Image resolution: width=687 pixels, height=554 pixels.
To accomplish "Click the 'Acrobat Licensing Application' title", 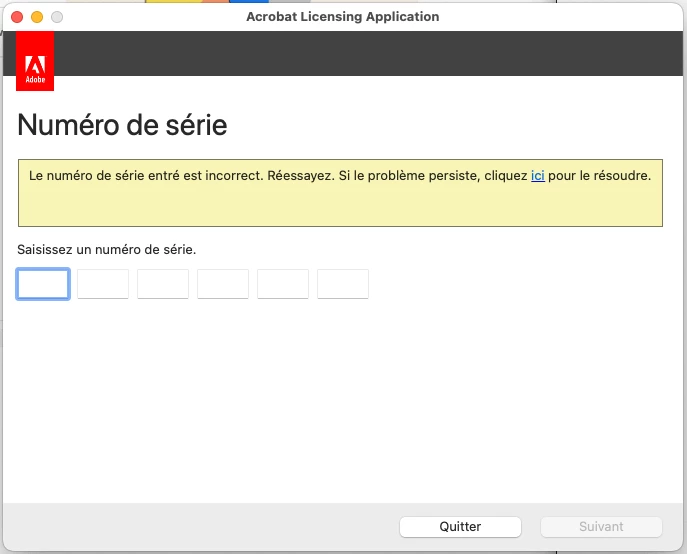I will (343, 17).
